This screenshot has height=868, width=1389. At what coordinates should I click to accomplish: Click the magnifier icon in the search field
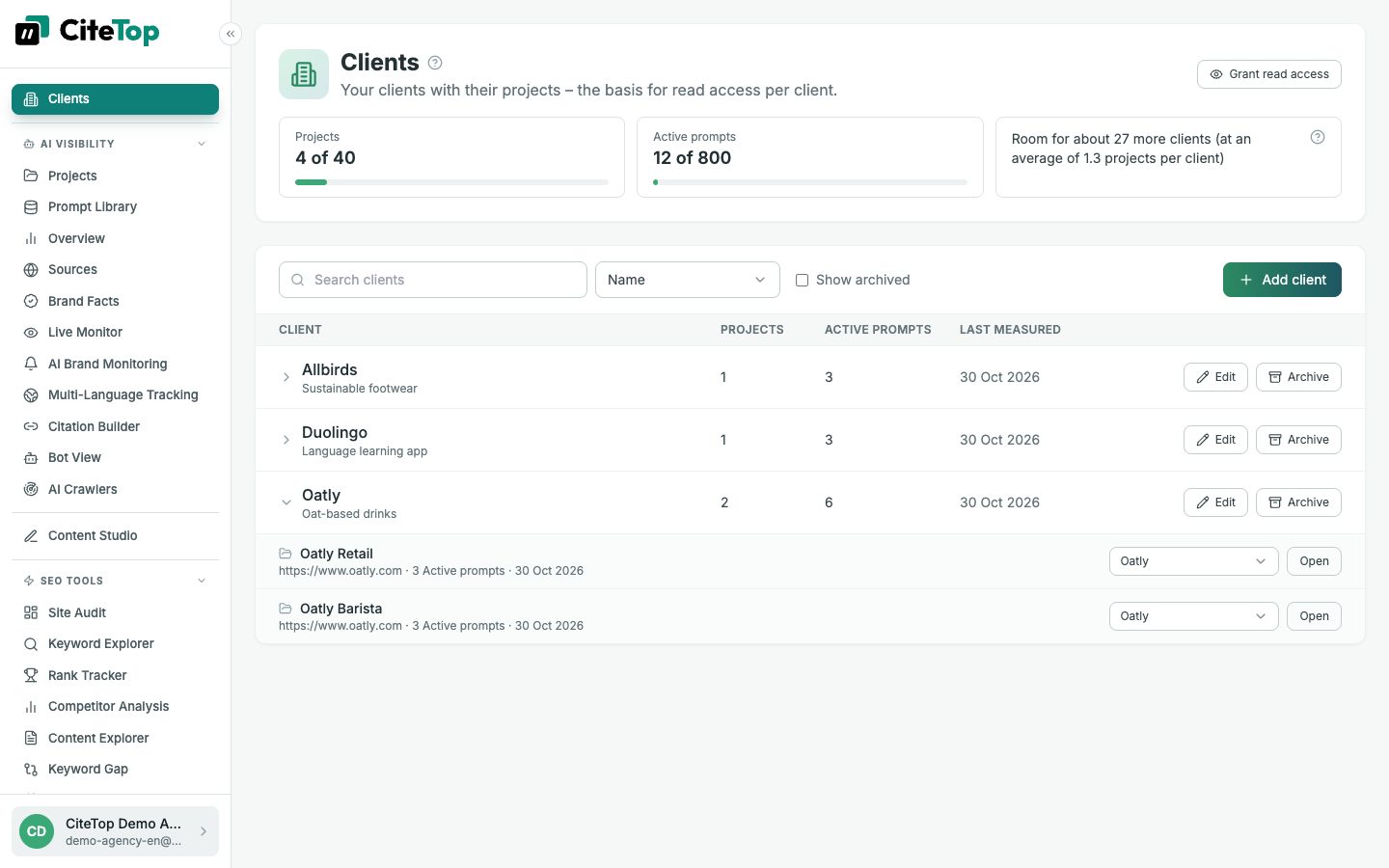pyautogui.click(x=298, y=280)
